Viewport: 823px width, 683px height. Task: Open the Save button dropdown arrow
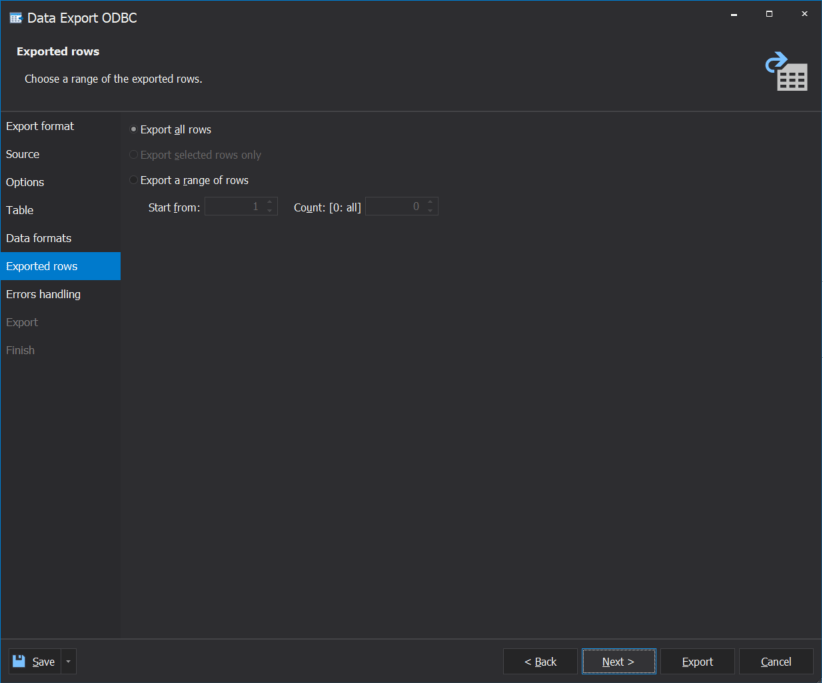coord(67,661)
